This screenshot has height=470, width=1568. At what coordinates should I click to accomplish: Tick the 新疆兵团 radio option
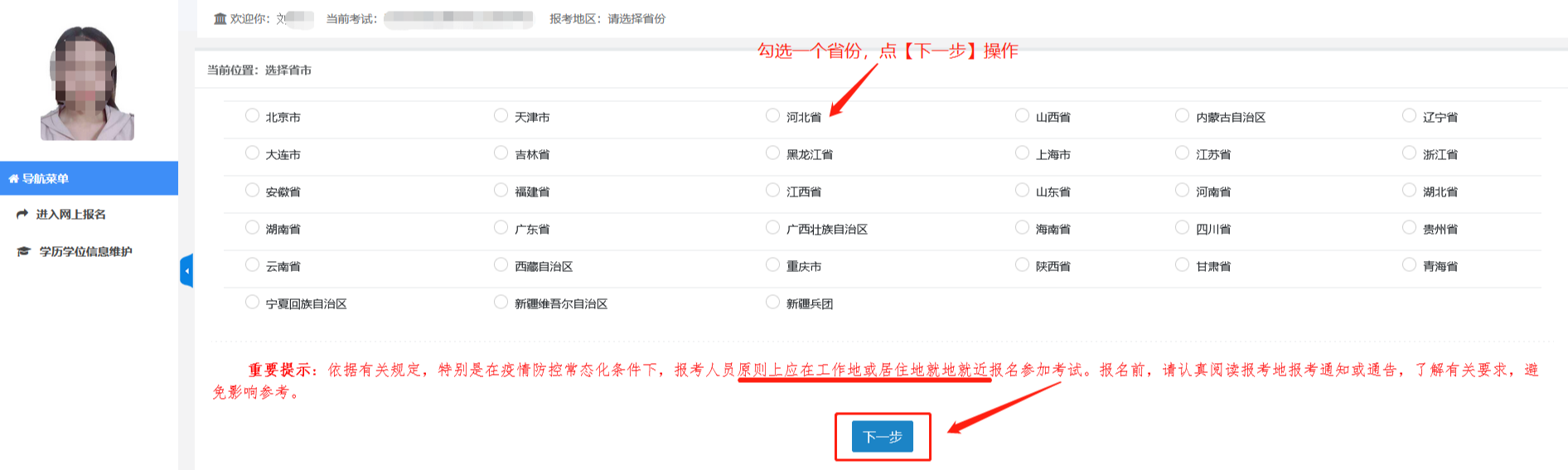coord(772,302)
